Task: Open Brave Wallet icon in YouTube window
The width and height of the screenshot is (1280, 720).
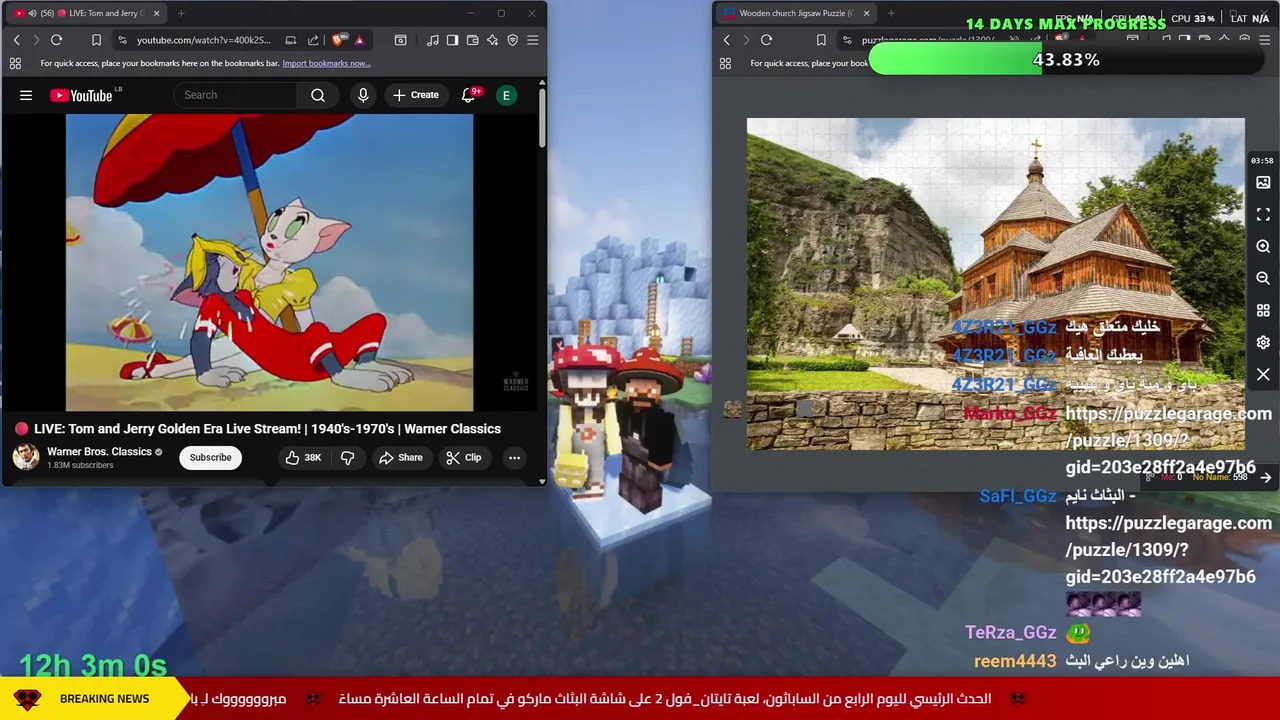Action: (472, 40)
